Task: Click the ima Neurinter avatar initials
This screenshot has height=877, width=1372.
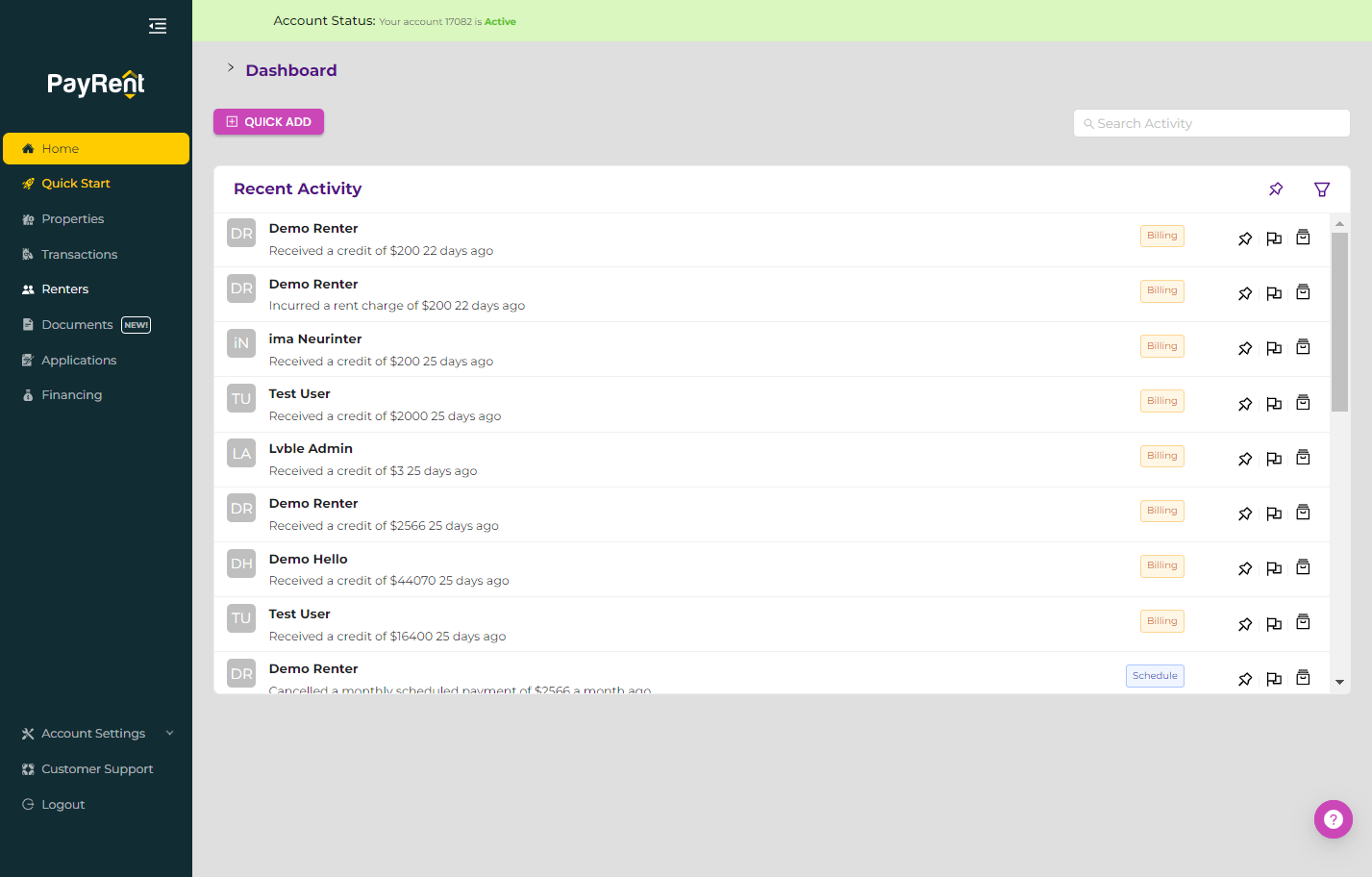Action: coord(241,343)
